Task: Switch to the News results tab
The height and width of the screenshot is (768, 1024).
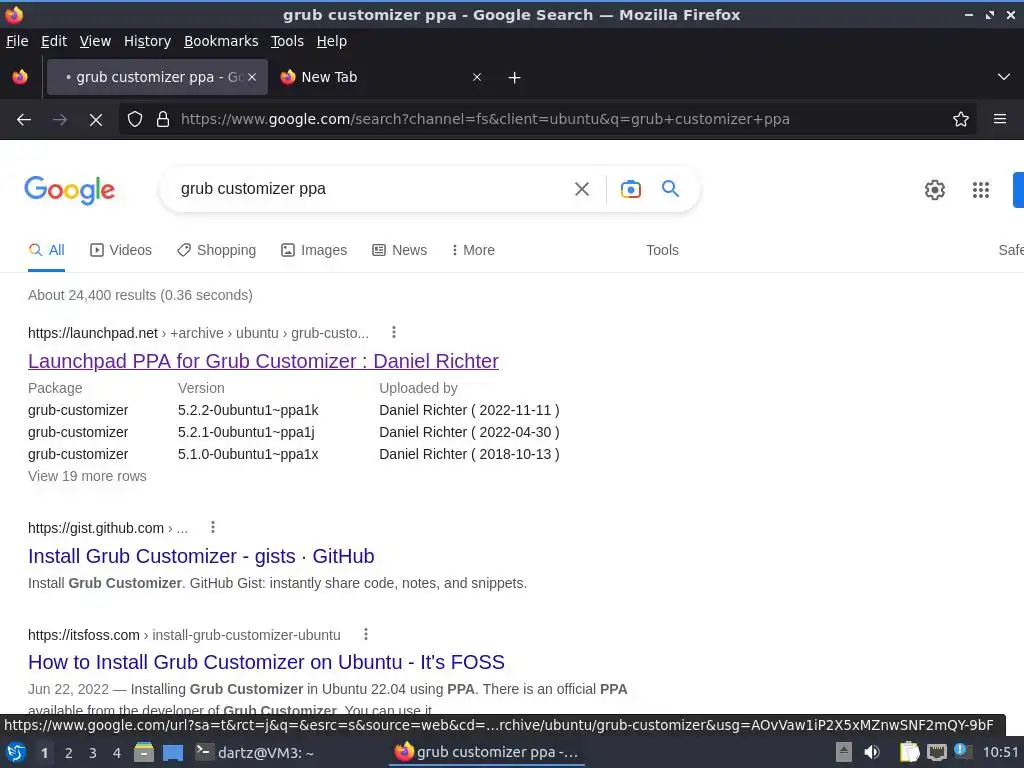Action: 400,250
